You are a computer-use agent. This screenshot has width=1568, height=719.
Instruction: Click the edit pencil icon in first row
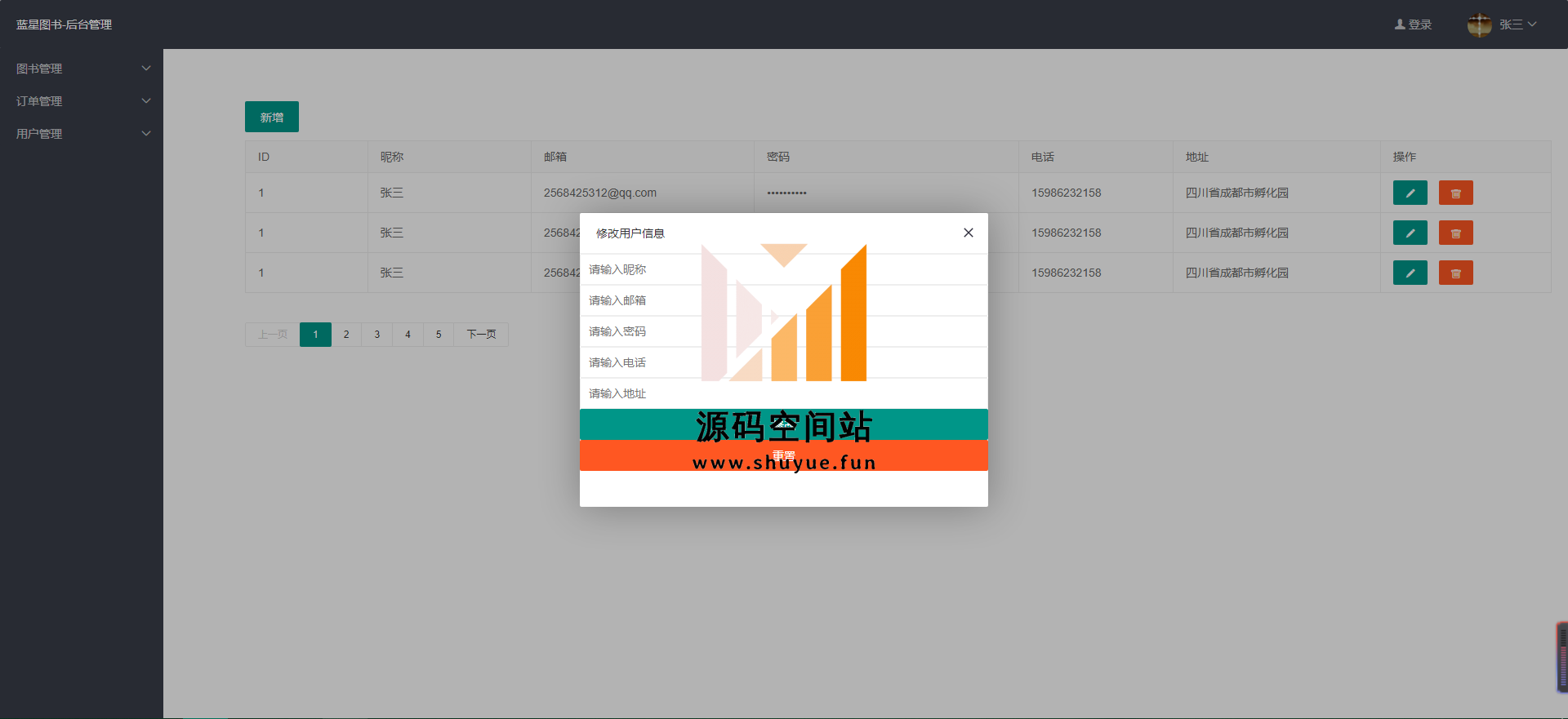1410,193
